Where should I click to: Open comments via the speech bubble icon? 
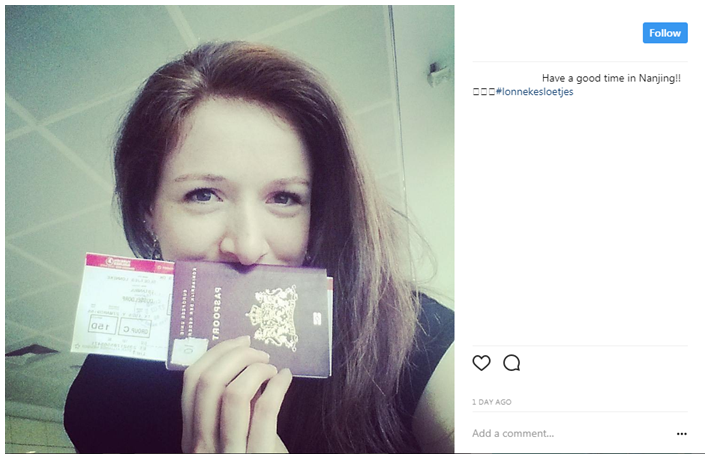512,363
